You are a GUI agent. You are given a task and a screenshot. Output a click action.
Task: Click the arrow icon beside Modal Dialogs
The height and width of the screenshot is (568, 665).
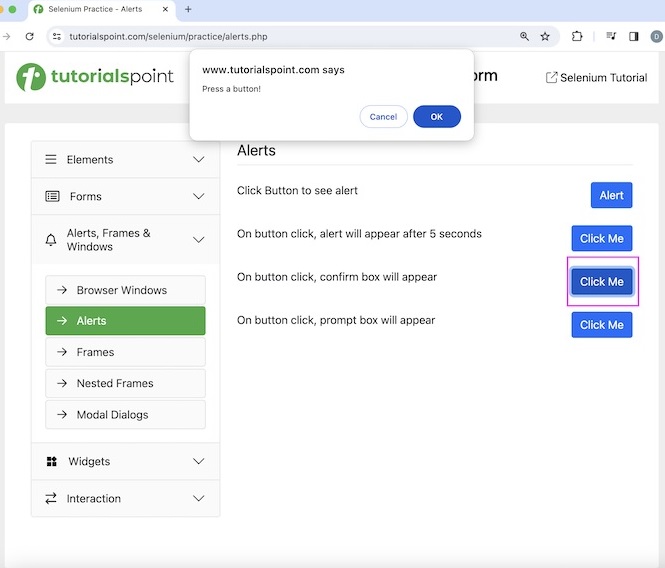coord(62,414)
